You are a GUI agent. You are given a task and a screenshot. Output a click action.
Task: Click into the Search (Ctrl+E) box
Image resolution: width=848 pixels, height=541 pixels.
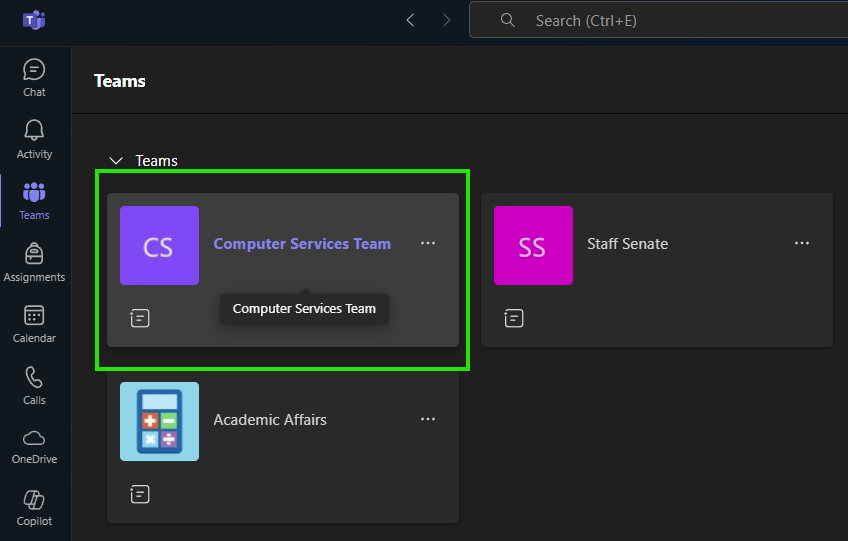[658, 21]
